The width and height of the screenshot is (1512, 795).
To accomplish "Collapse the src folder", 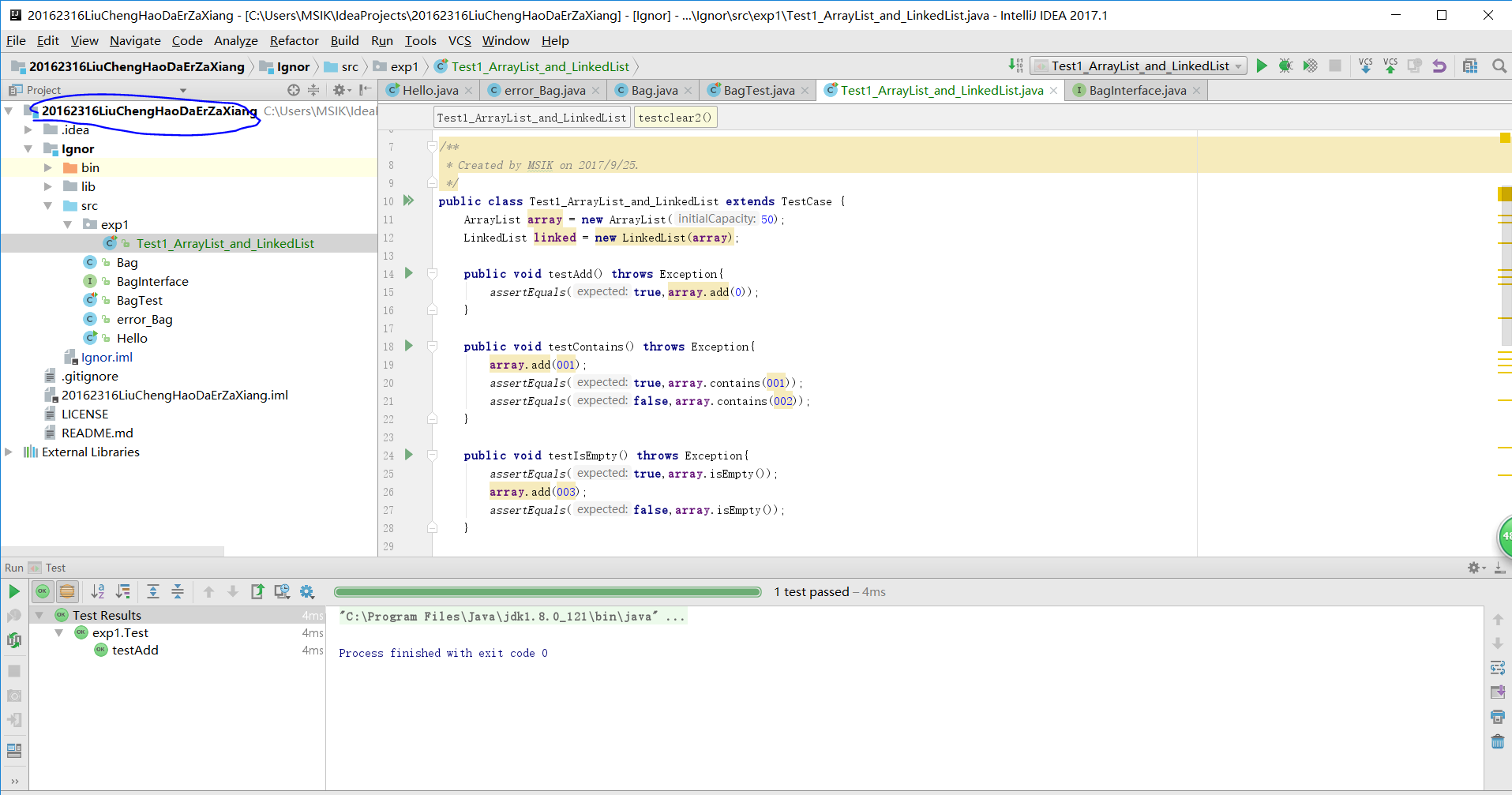I will 48,205.
